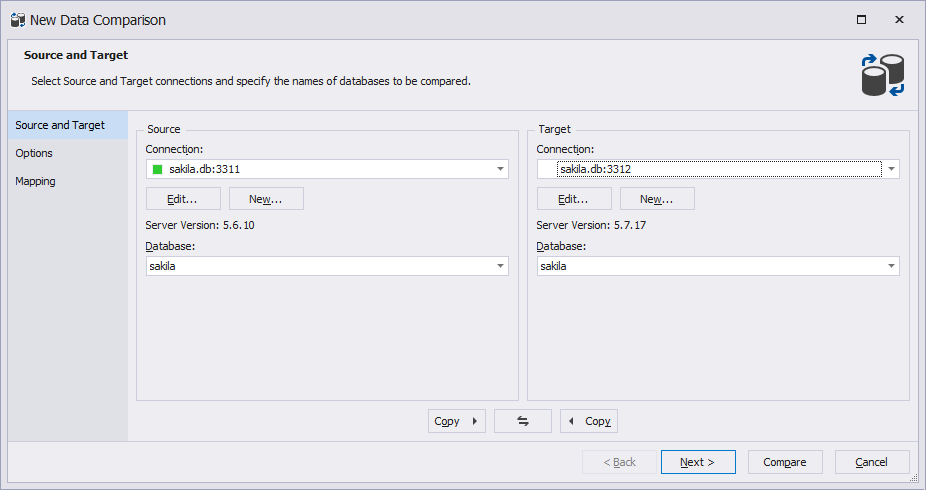Expand the Target Connection dropdown arrow
Viewport: 926px width, 490px height.
[891, 169]
